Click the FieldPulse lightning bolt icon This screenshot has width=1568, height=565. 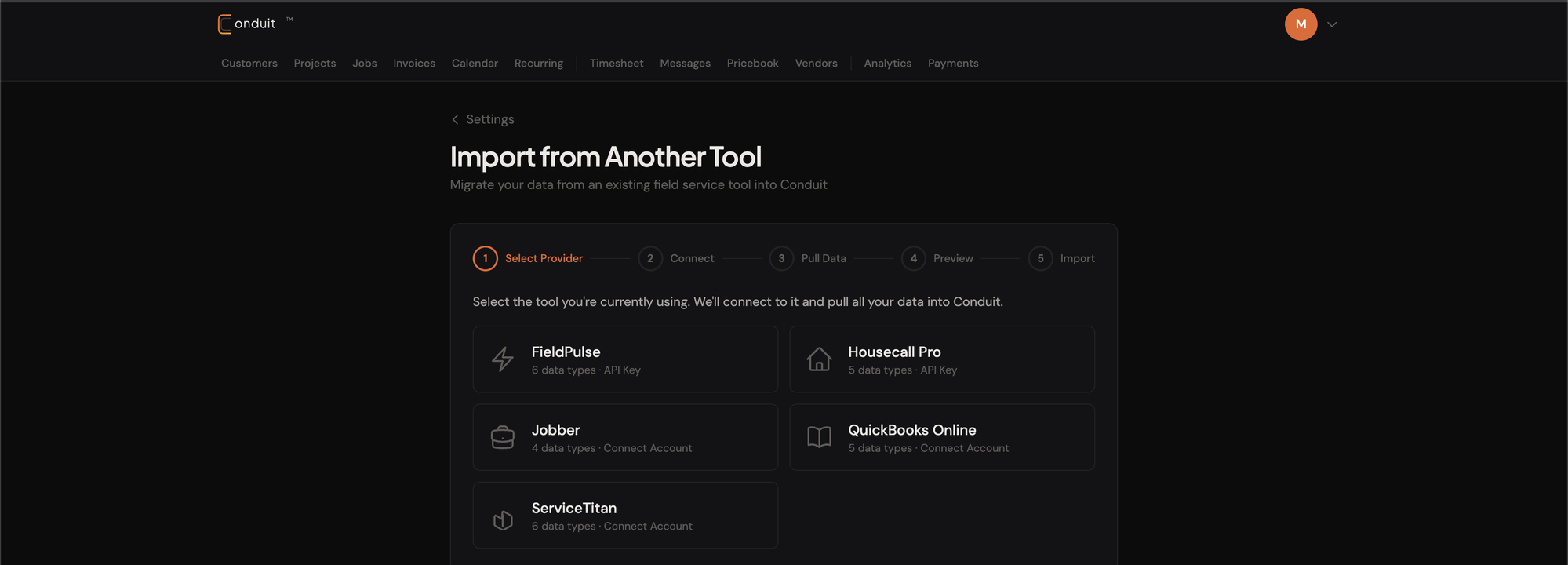pos(503,359)
